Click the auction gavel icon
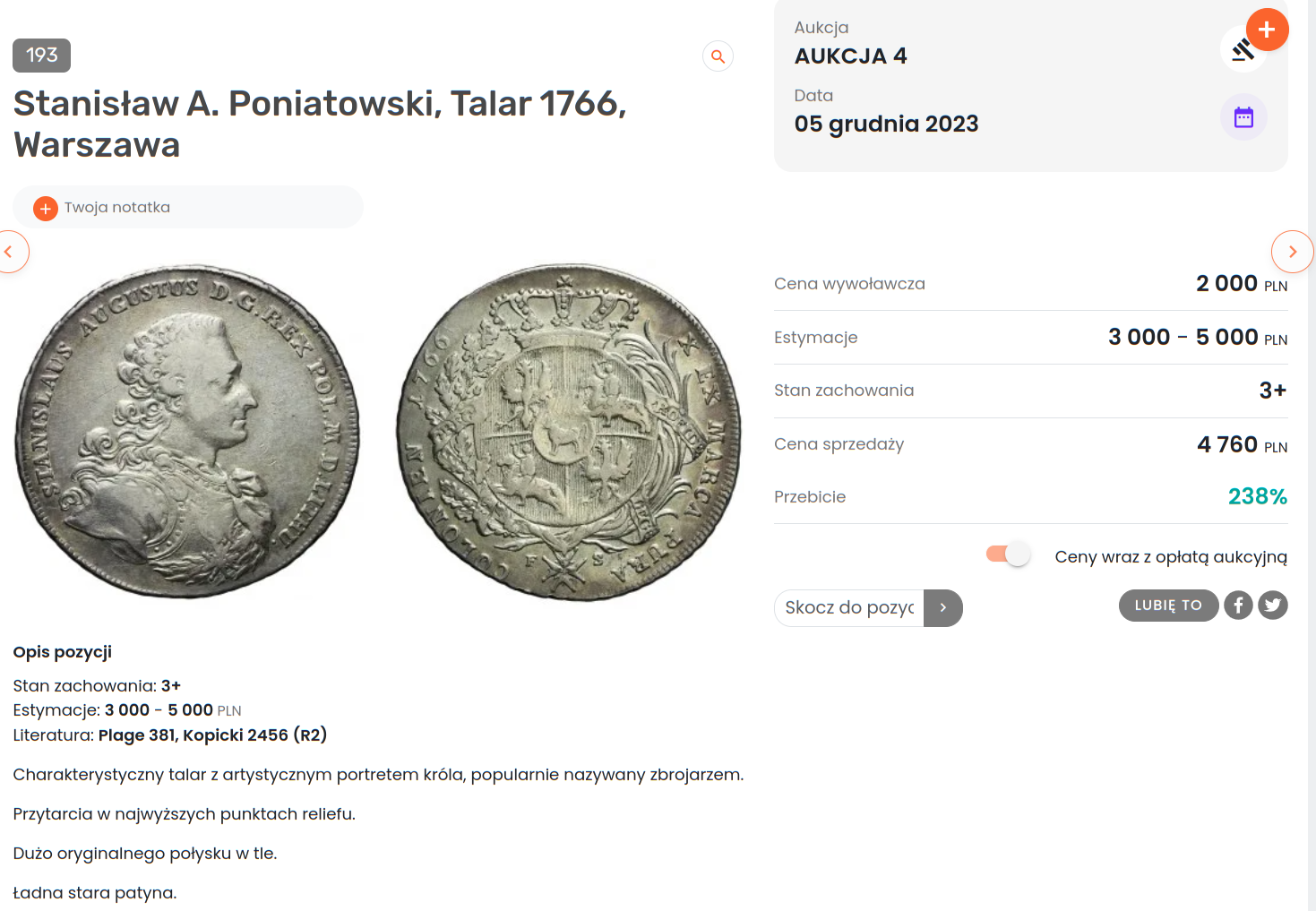The height and width of the screenshot is (911, 1316). (x=1242, y=52)
